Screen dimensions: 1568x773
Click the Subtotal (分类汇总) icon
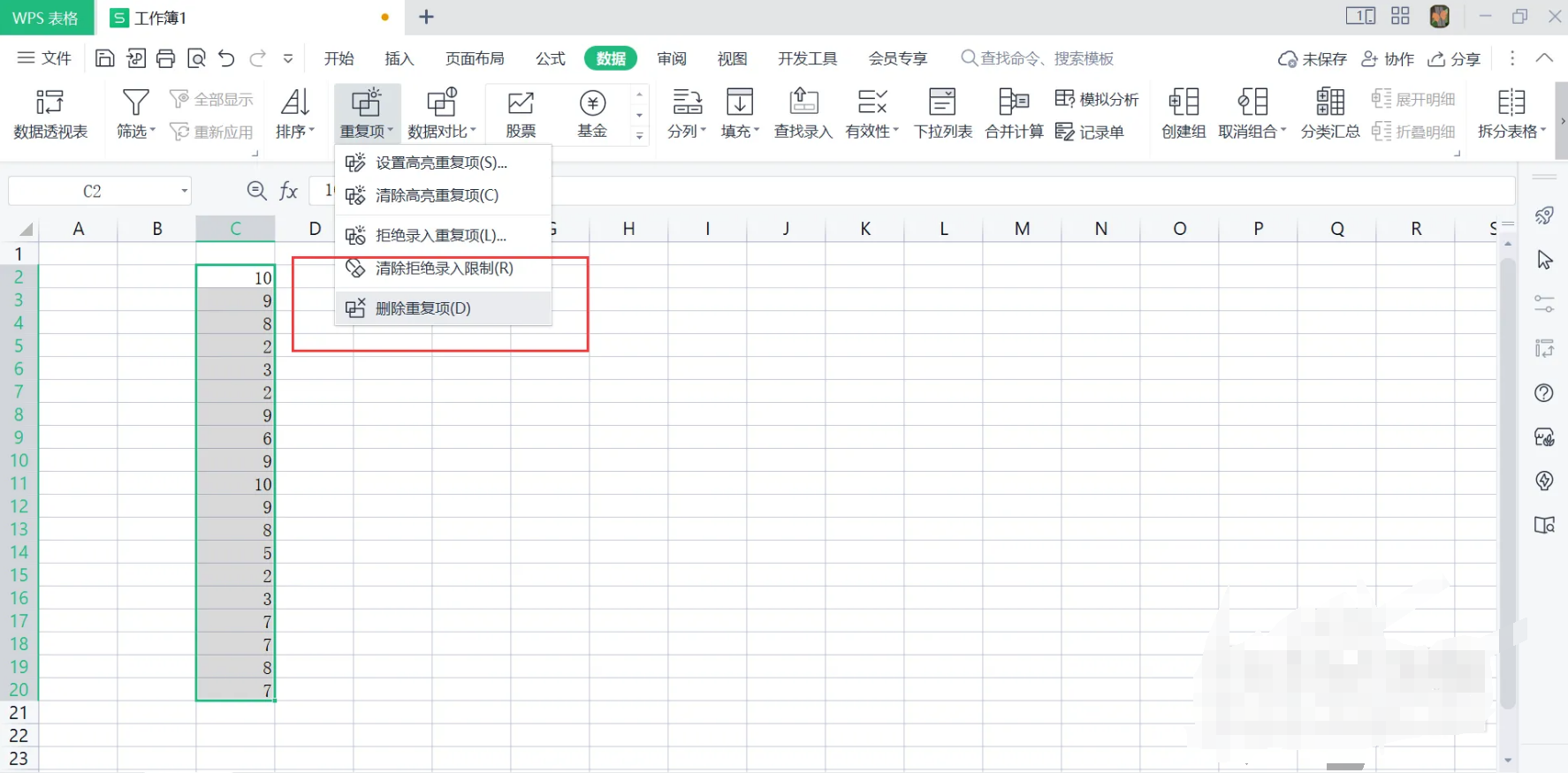[1329, 112]
